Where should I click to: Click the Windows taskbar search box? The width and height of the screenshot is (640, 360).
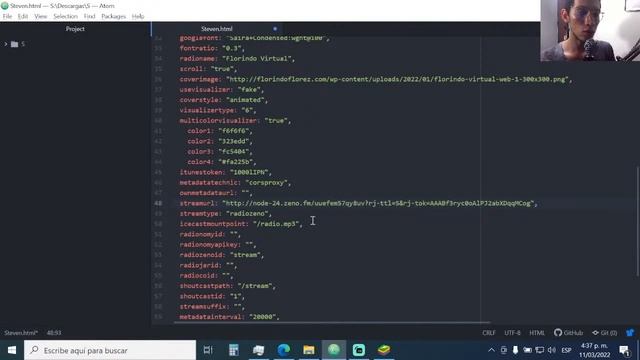(110, 350)
